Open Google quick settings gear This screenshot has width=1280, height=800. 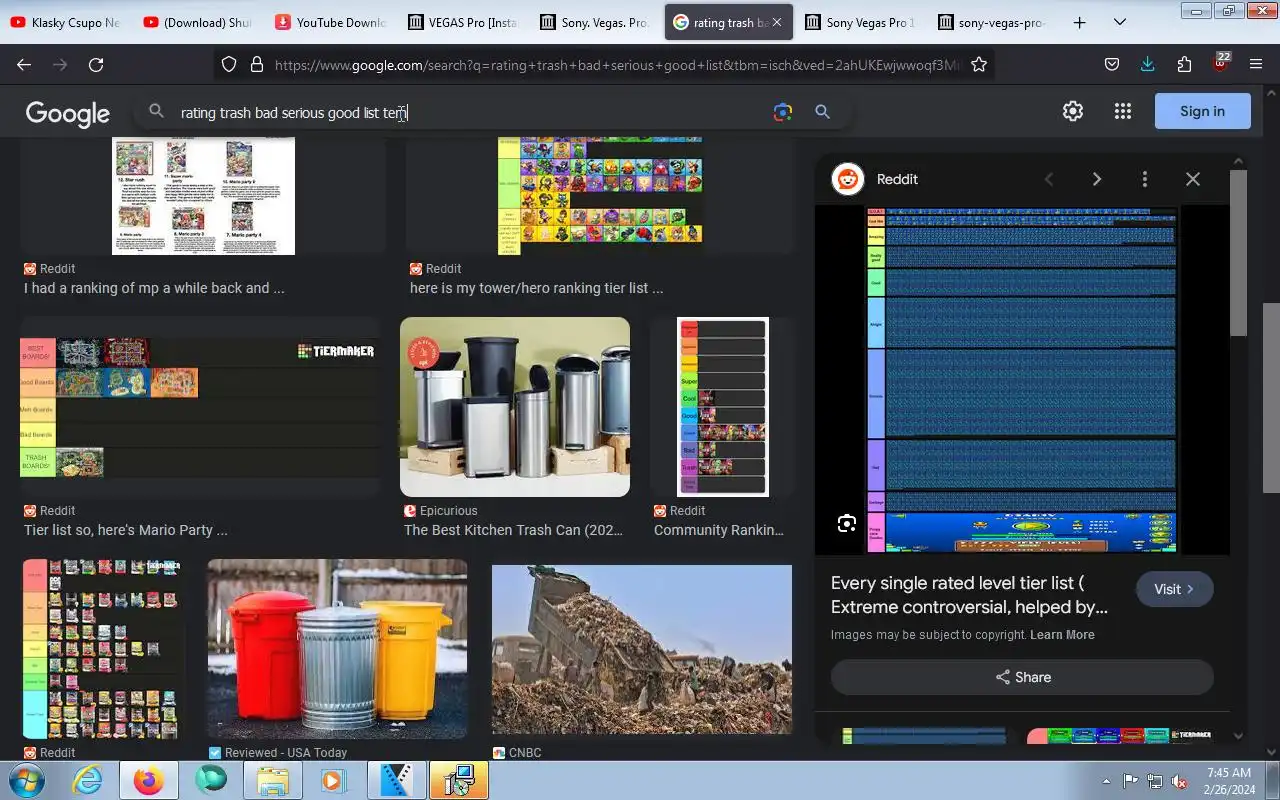pyautogui.click(x=1073, y=111)
